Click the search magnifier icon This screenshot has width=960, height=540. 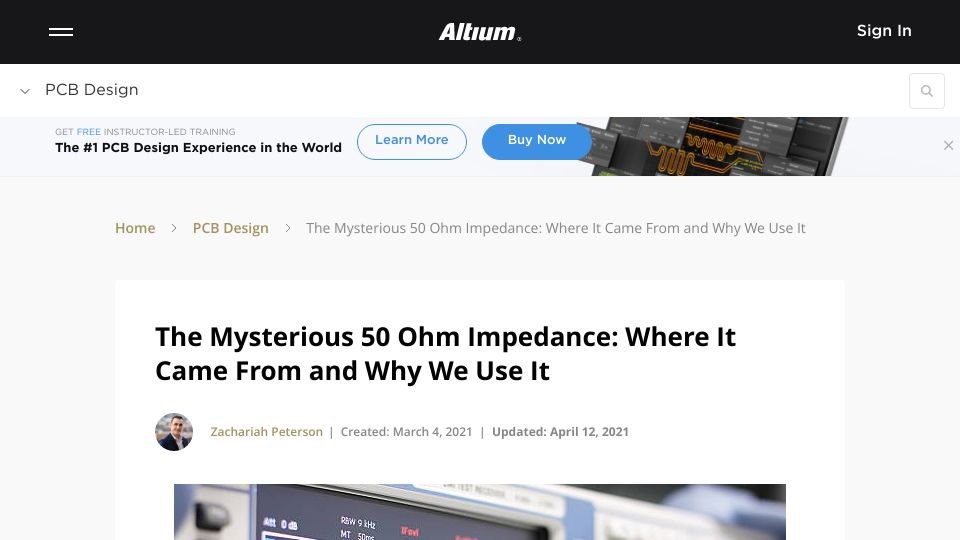(926, 91)
